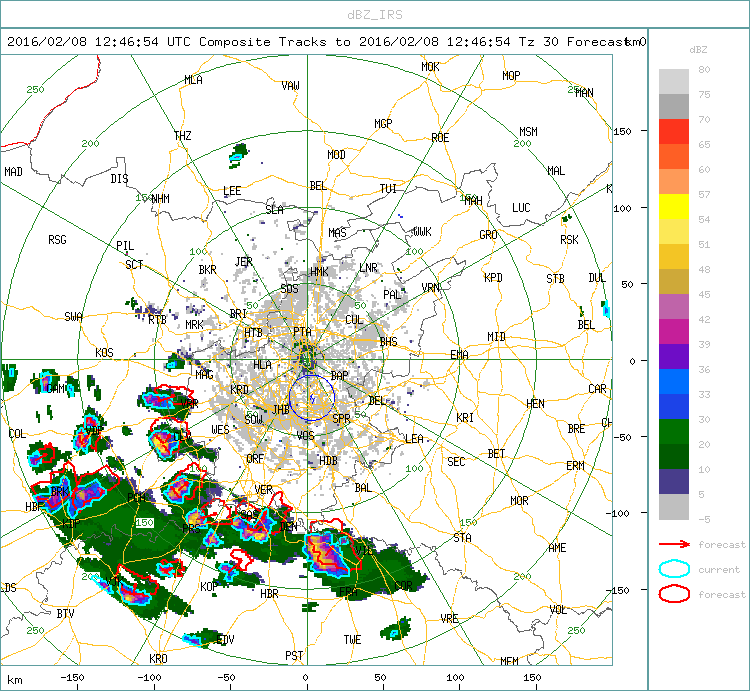The height and width of the screenshot is (691, 750).
Task: Click the EDV station label
Action: 225,639
